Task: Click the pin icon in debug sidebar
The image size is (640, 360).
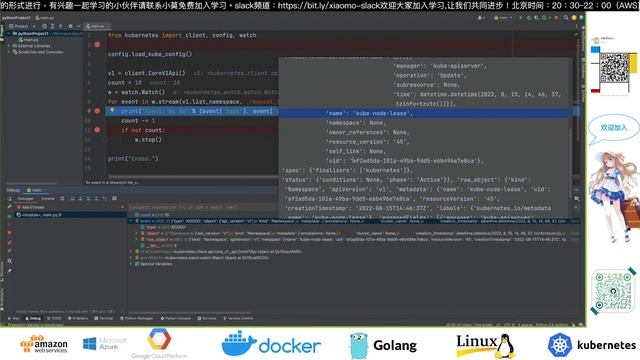Action: (10, 271)
